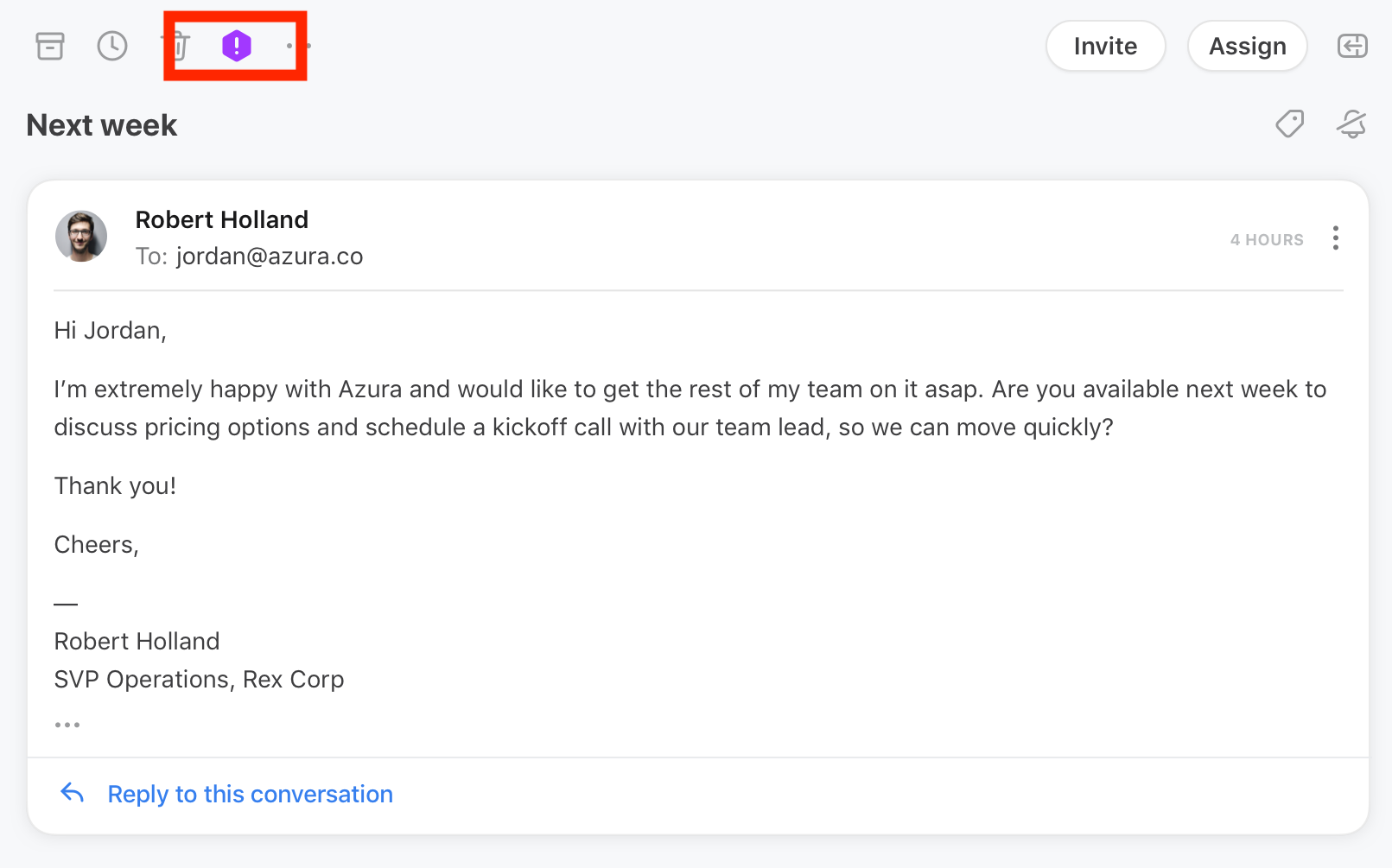The width and height of the screenshot is (1392, 868).
Task: Click the Next week subject title
Action: tap(102, 125)
